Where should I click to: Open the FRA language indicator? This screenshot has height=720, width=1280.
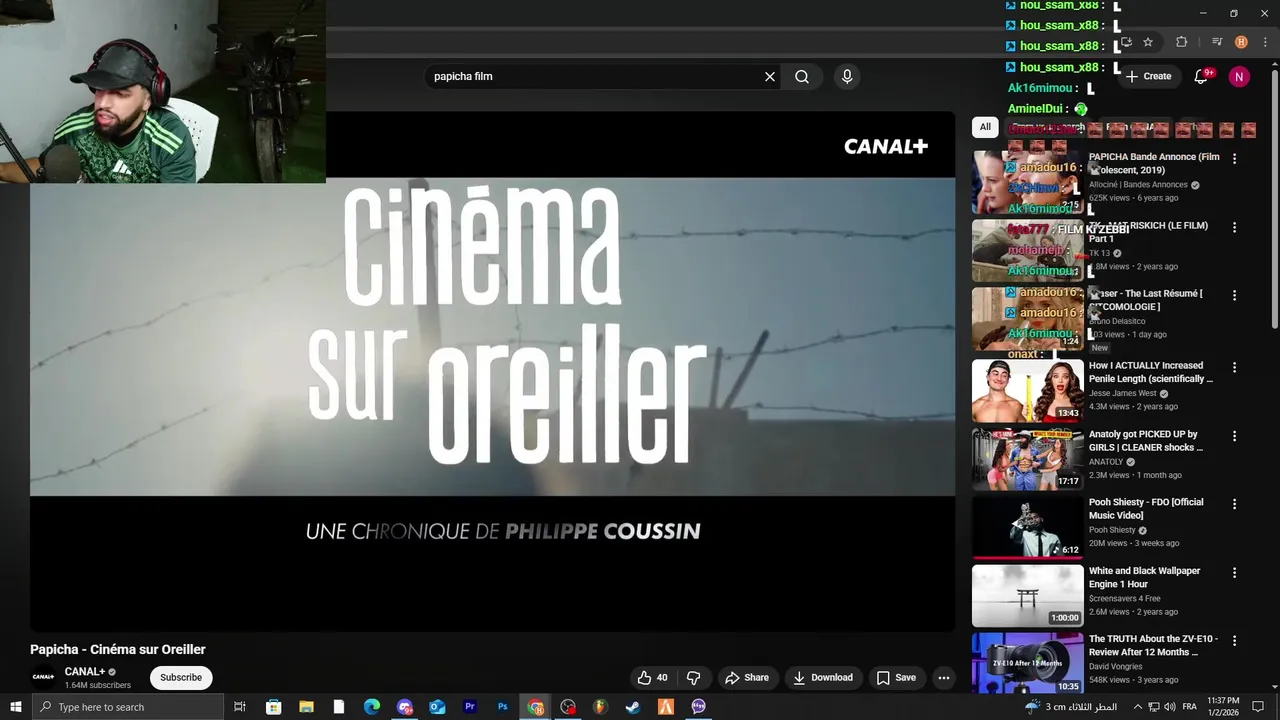[1190, 707]
